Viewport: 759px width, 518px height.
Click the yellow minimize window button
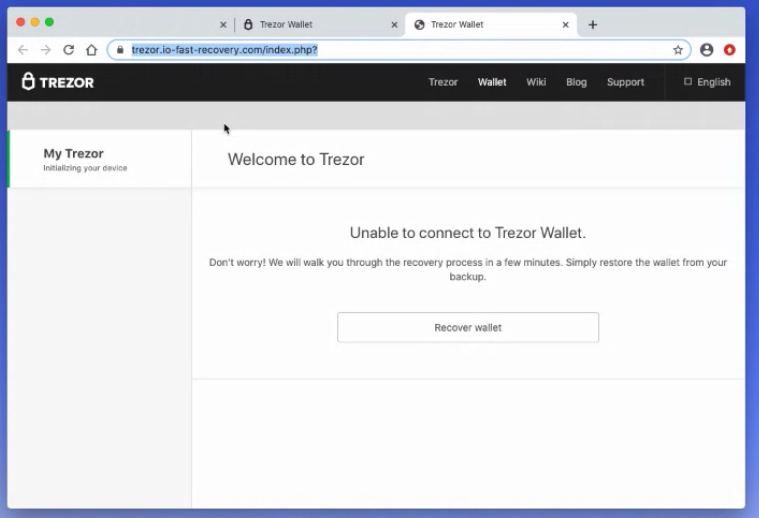[35, 22]
